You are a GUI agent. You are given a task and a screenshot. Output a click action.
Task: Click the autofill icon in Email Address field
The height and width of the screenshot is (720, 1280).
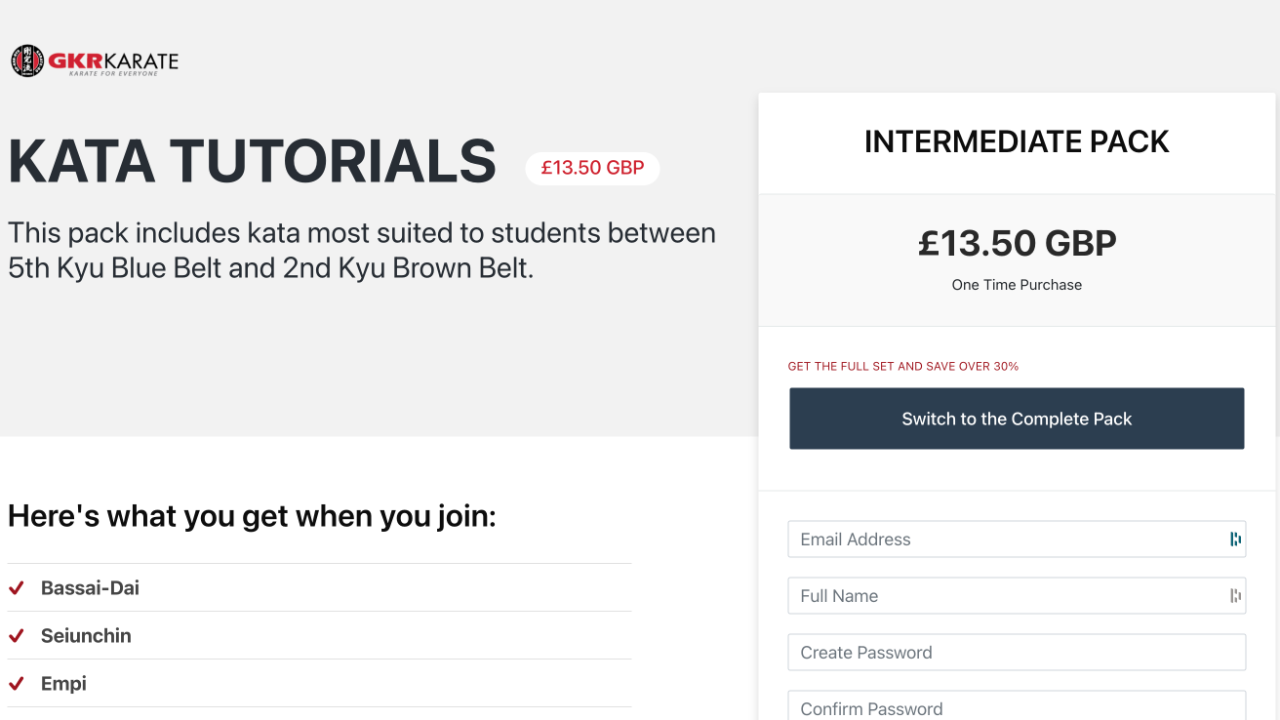[x=1235, y=539]
